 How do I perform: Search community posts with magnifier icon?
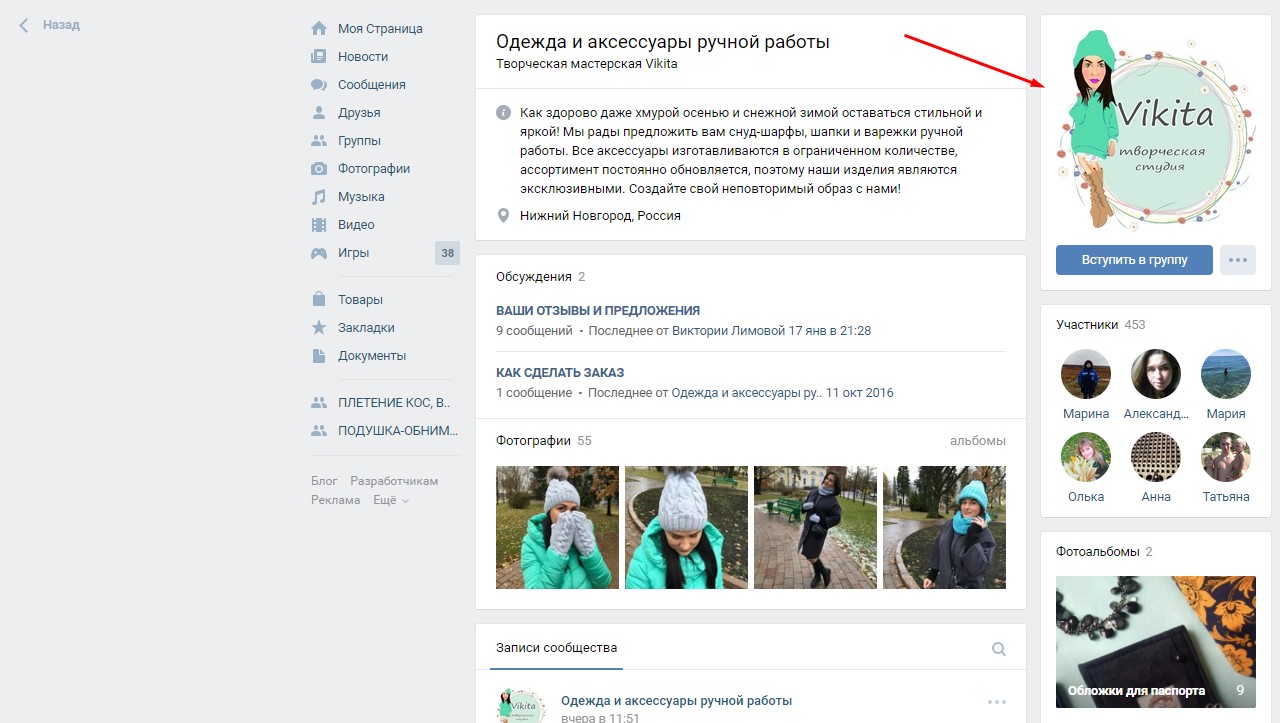point(998,649)
